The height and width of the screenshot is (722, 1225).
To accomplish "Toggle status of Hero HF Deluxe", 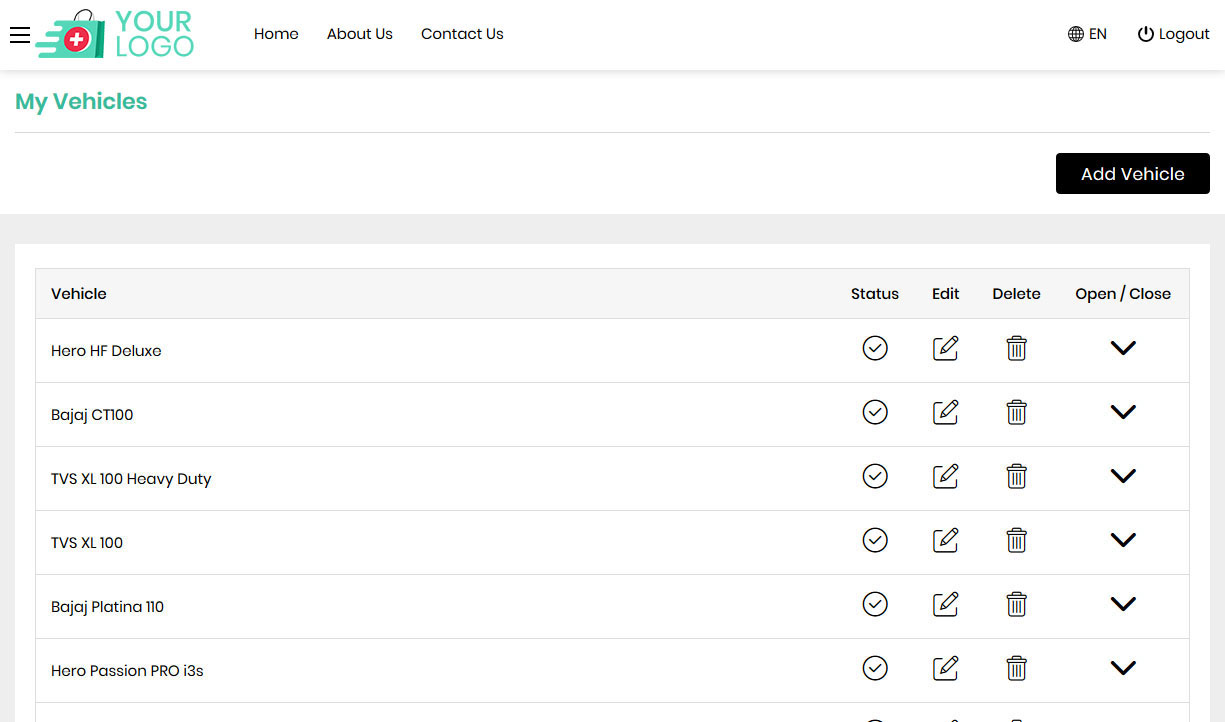I will 875,348.
